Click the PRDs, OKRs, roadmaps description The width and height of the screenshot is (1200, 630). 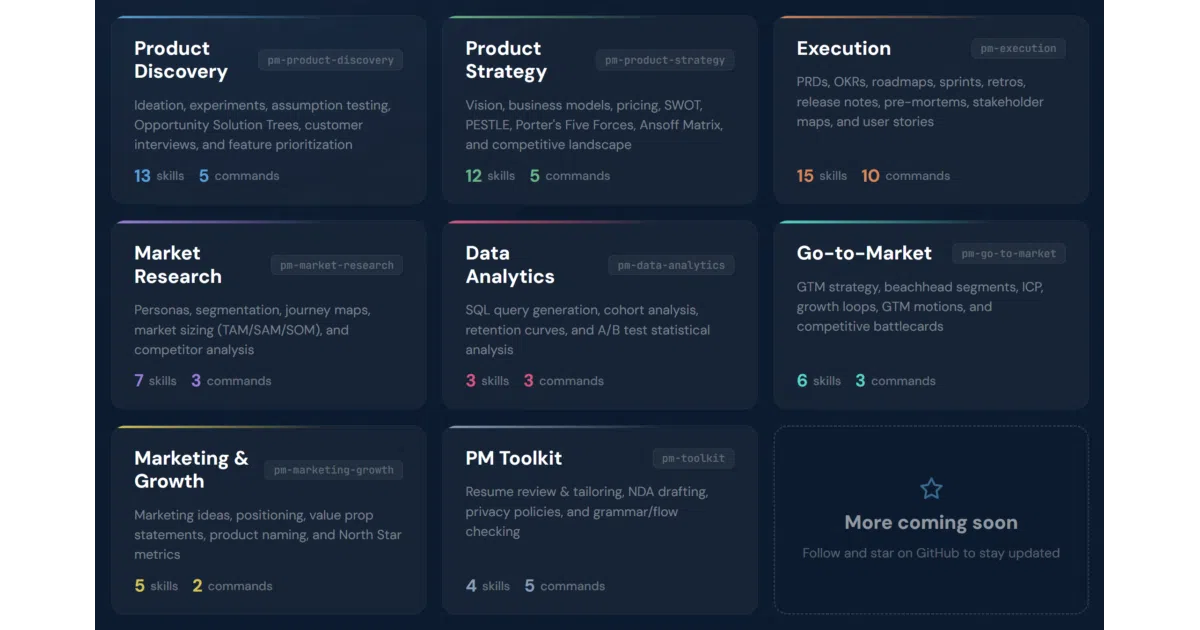click(920, 102)
